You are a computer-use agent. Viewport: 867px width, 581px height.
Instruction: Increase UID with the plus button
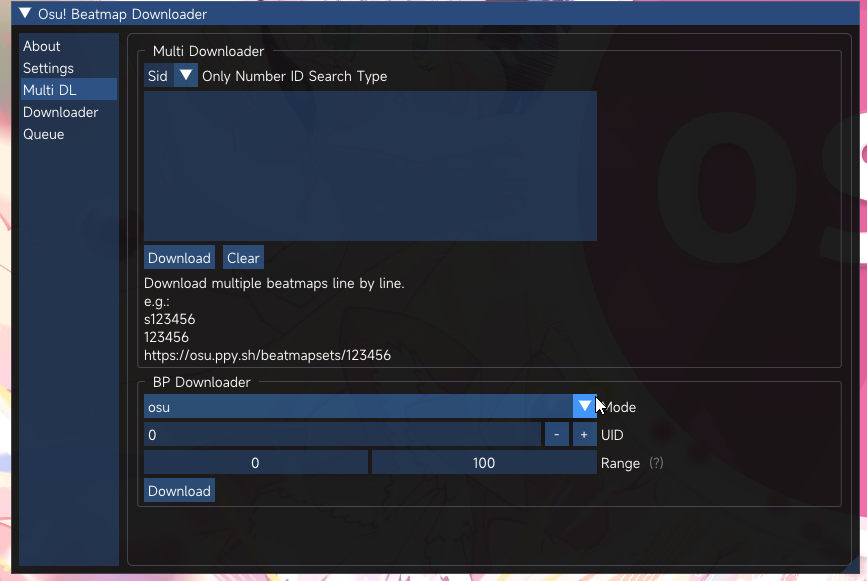coord(584,435)
